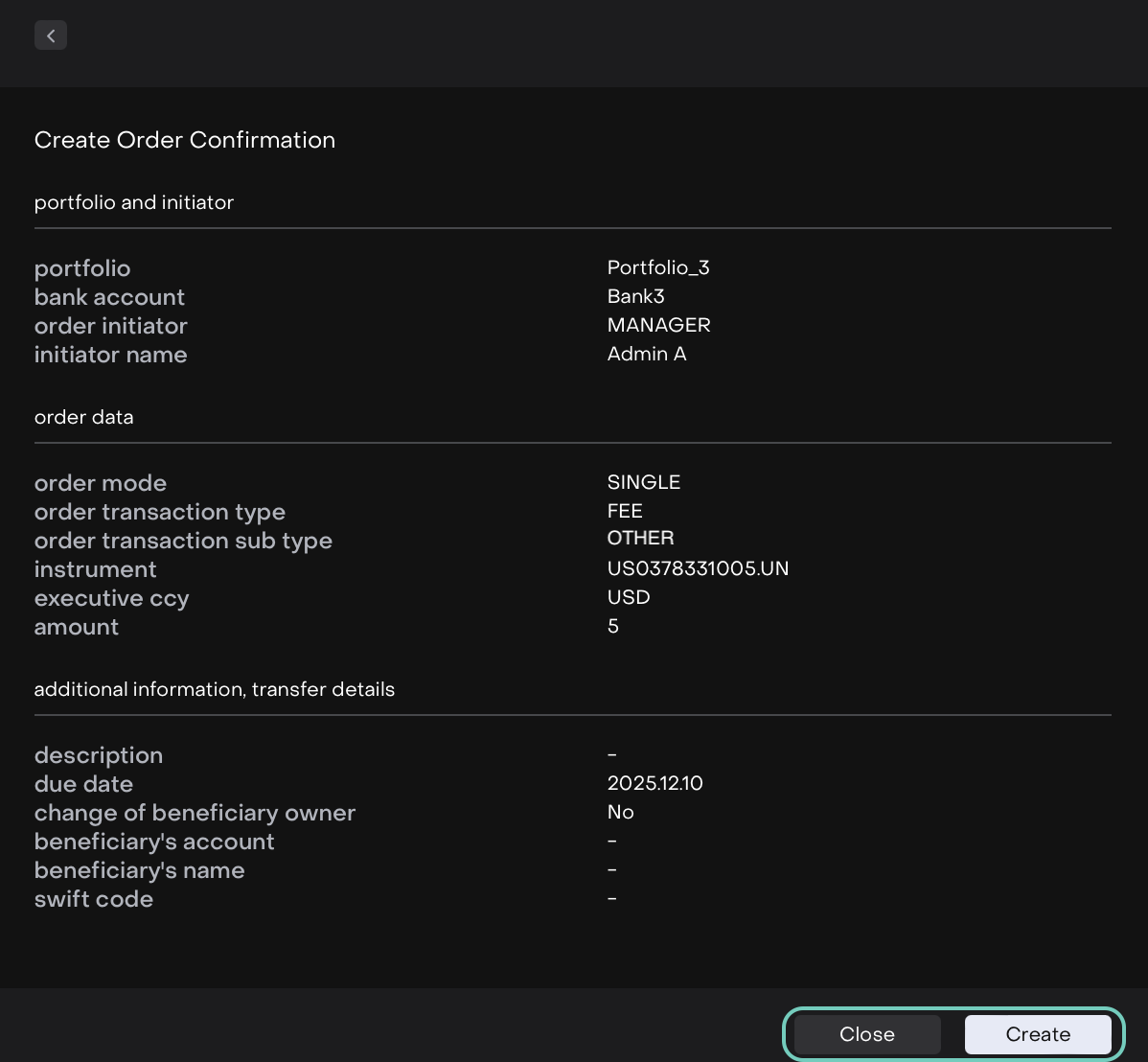Click the swift code label

point(94,899)
